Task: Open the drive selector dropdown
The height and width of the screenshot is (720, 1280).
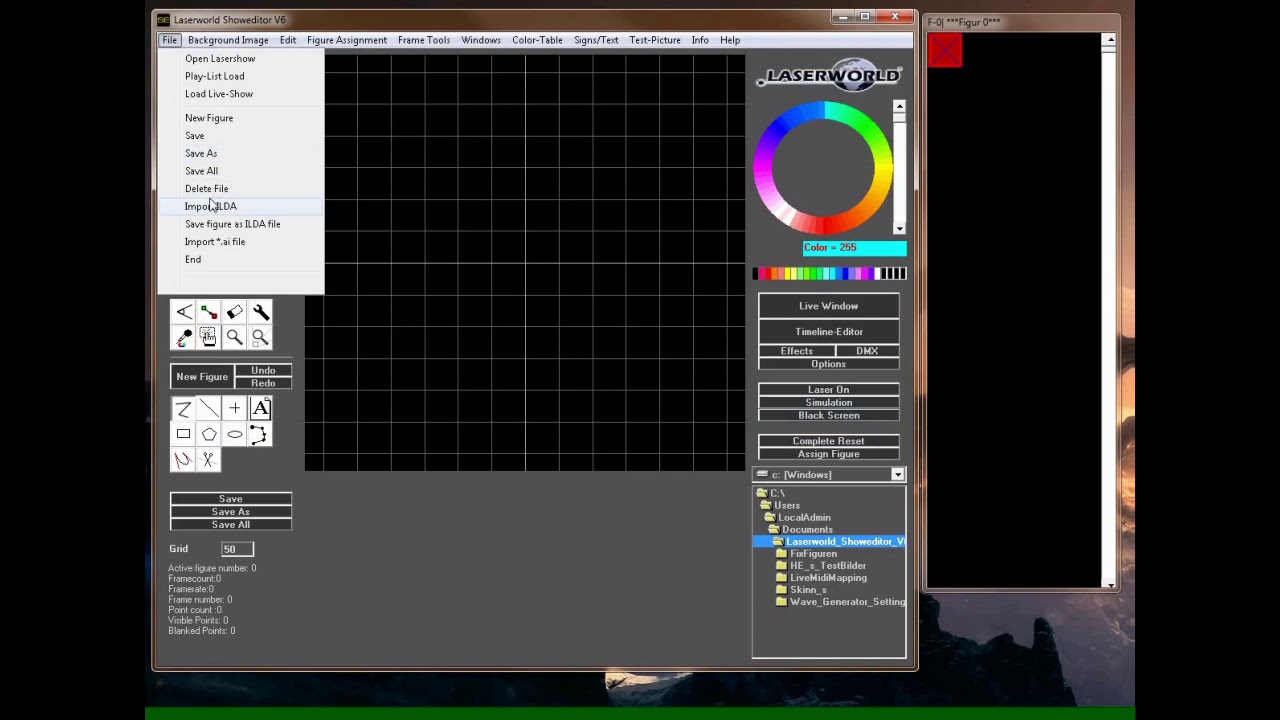Action: 897,475
